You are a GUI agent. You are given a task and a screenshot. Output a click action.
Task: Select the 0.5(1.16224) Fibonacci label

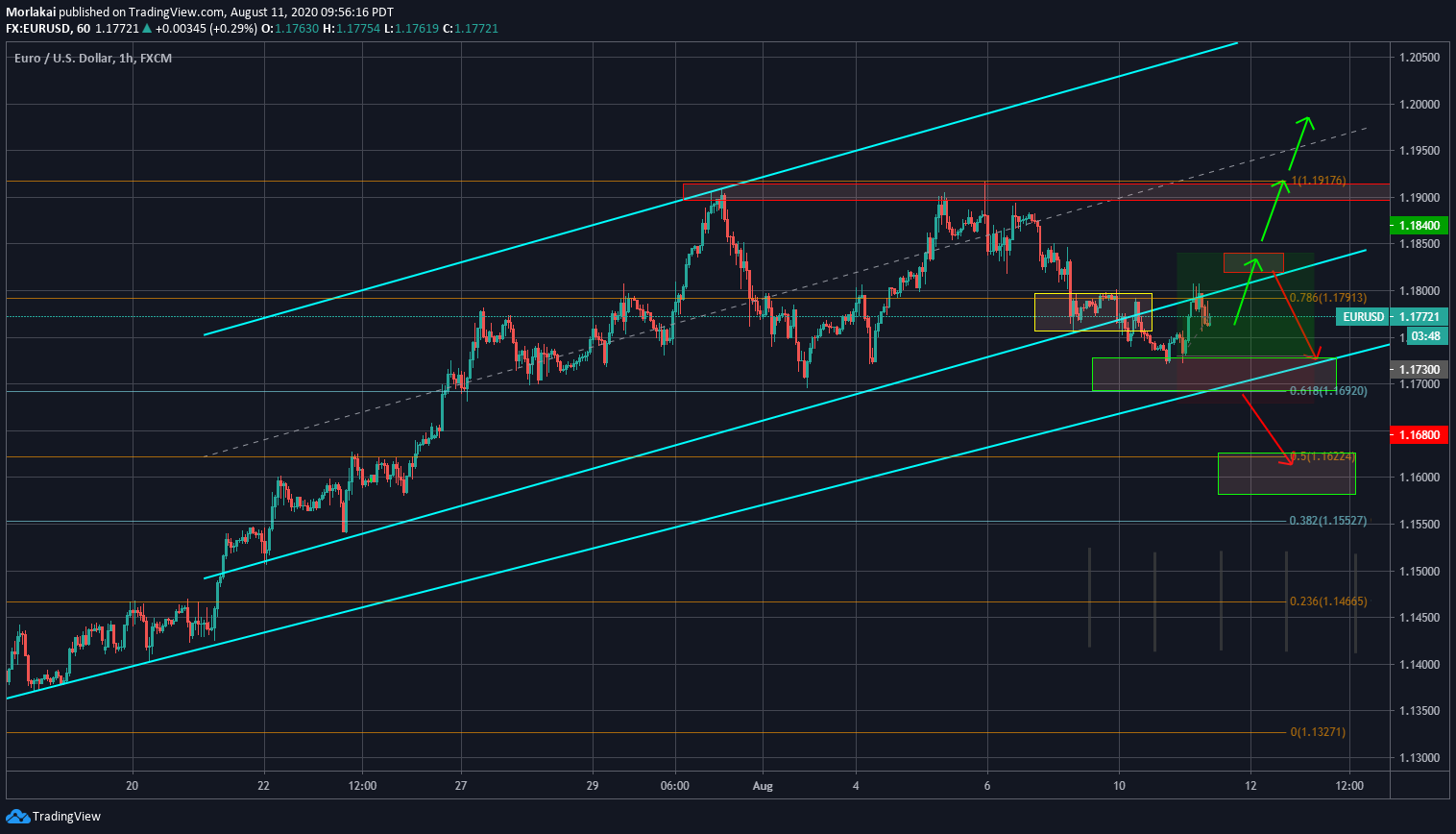pyautogui.click(x=1323, y=456)
